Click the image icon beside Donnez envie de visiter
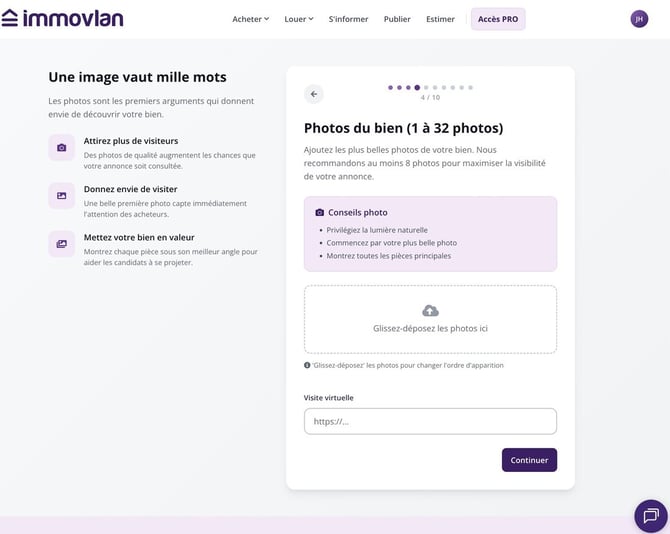 point(62,196)
